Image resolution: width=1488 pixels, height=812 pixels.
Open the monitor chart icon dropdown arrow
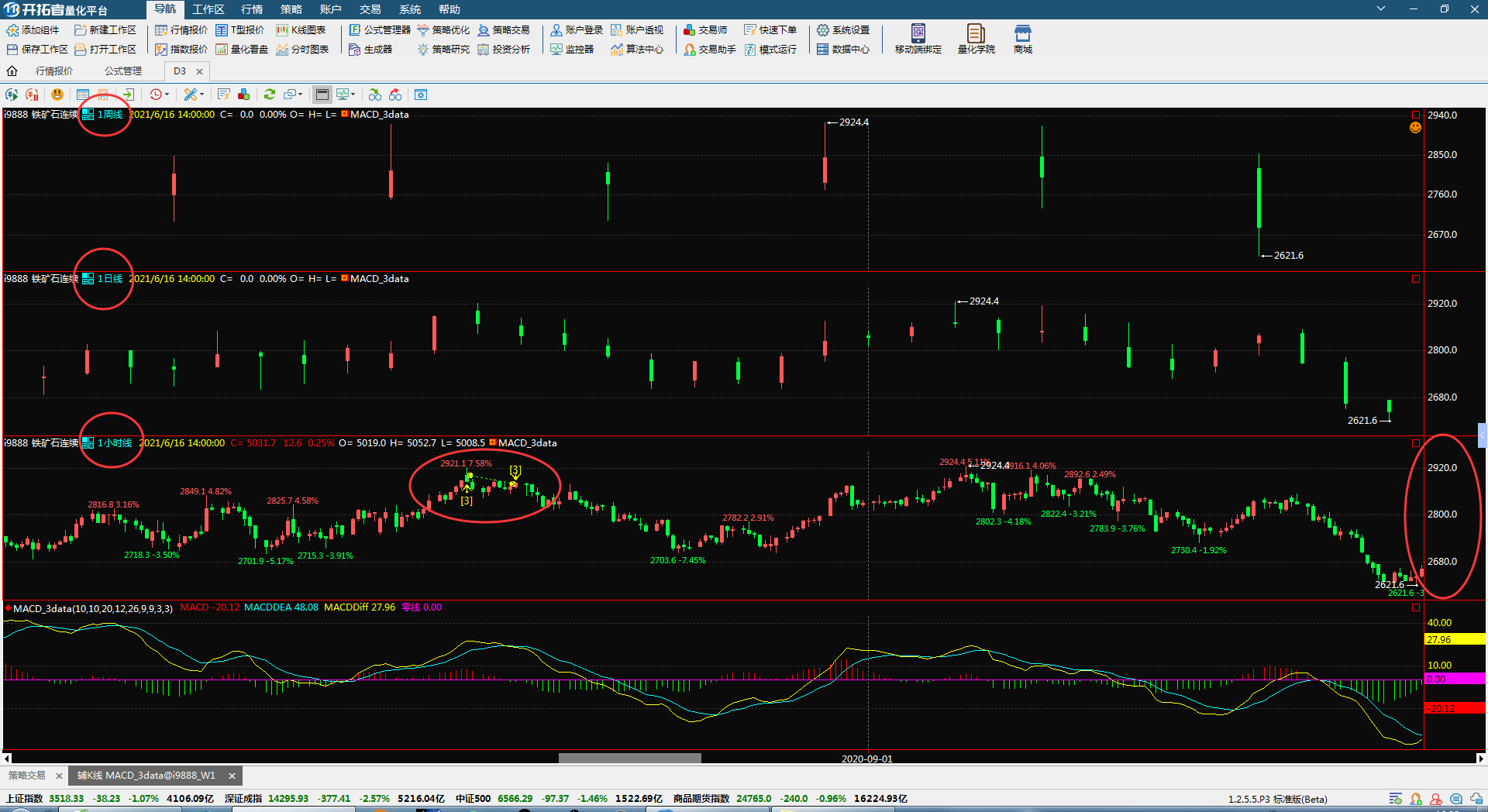pos(353,95)
